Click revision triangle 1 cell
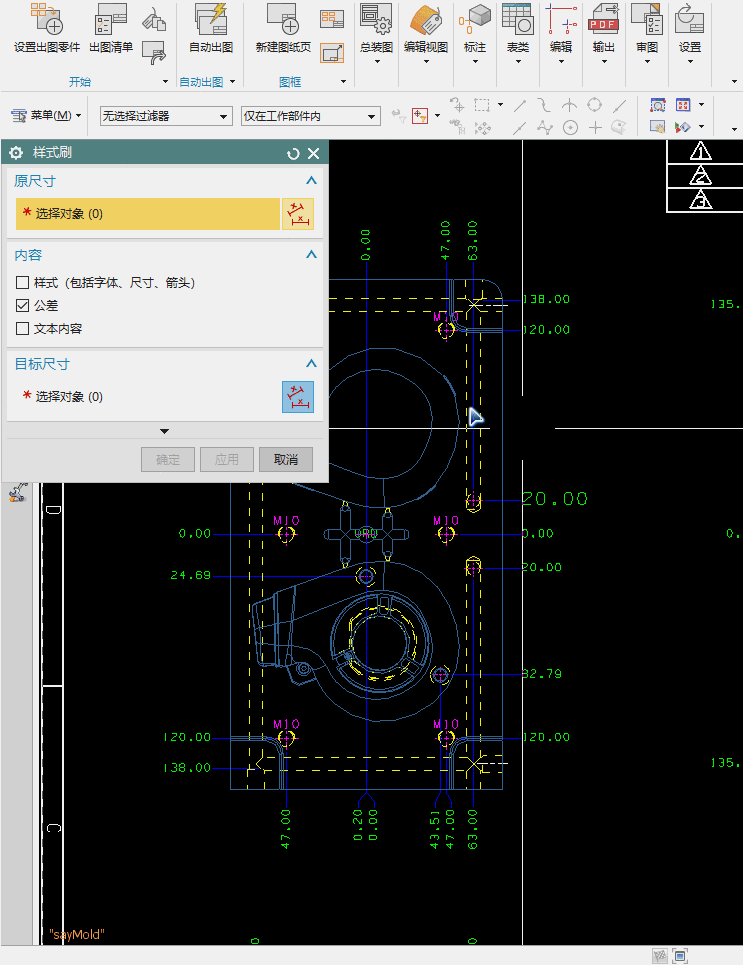This screenshot has width=743, height=965. tap(704, 151)
